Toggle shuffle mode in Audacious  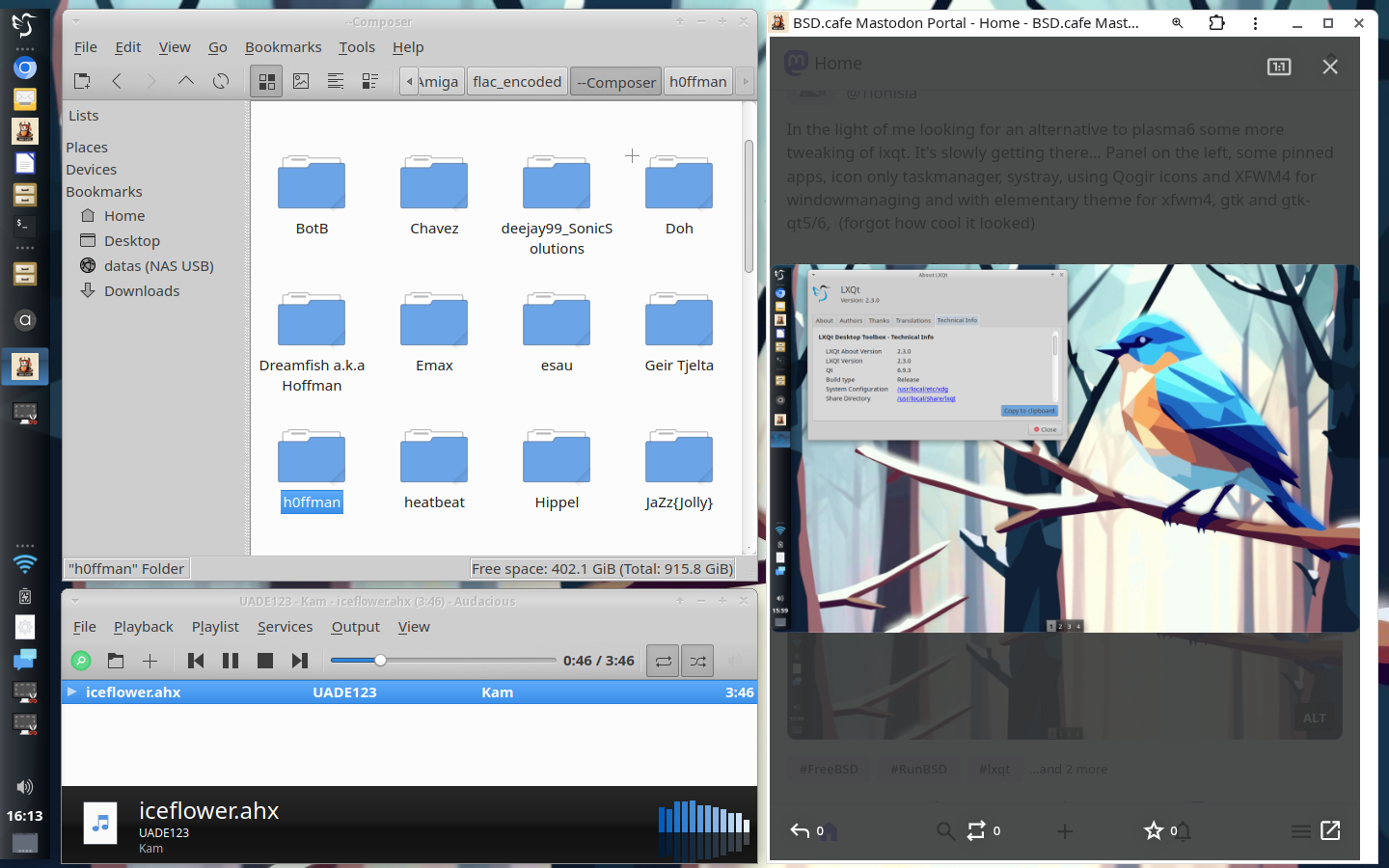(x=698, y=661)
